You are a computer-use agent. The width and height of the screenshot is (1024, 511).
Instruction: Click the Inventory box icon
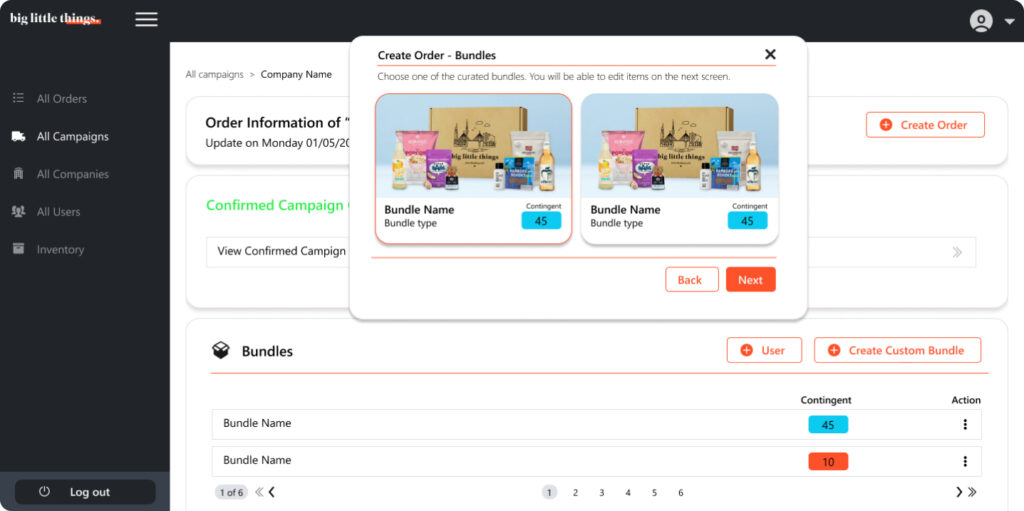[18, 249]
